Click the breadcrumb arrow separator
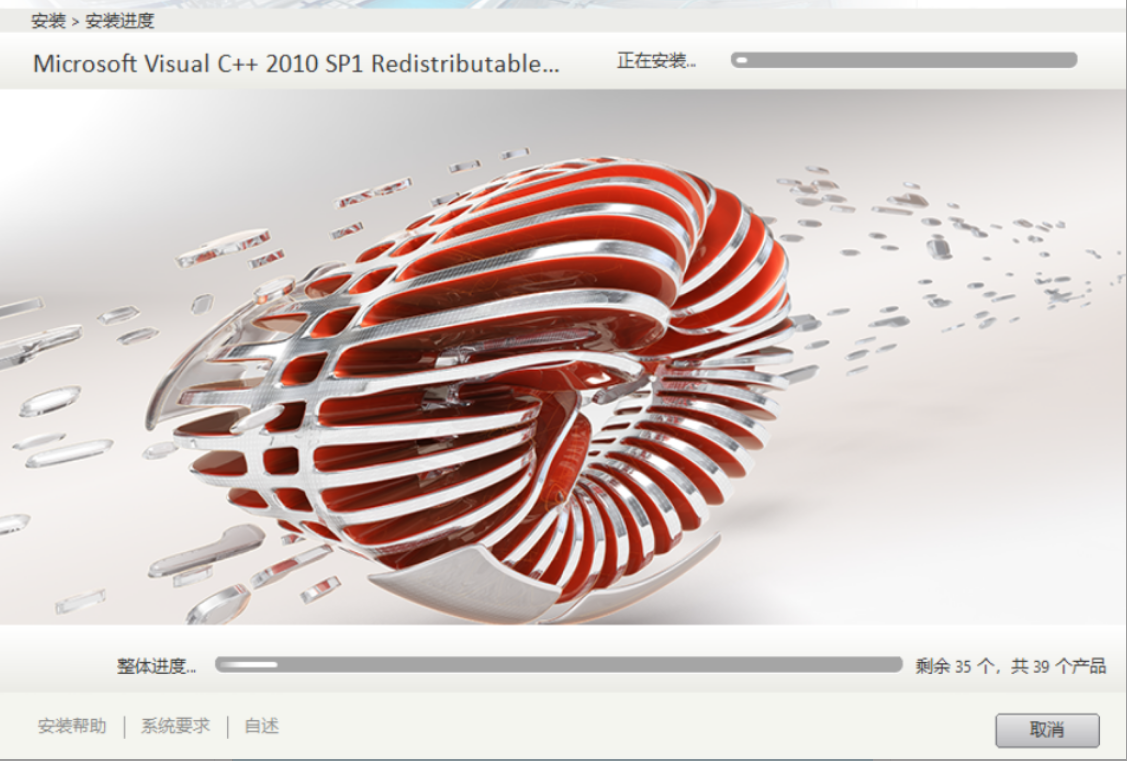This screenshot has width=1127, height=761. (75, 21)
